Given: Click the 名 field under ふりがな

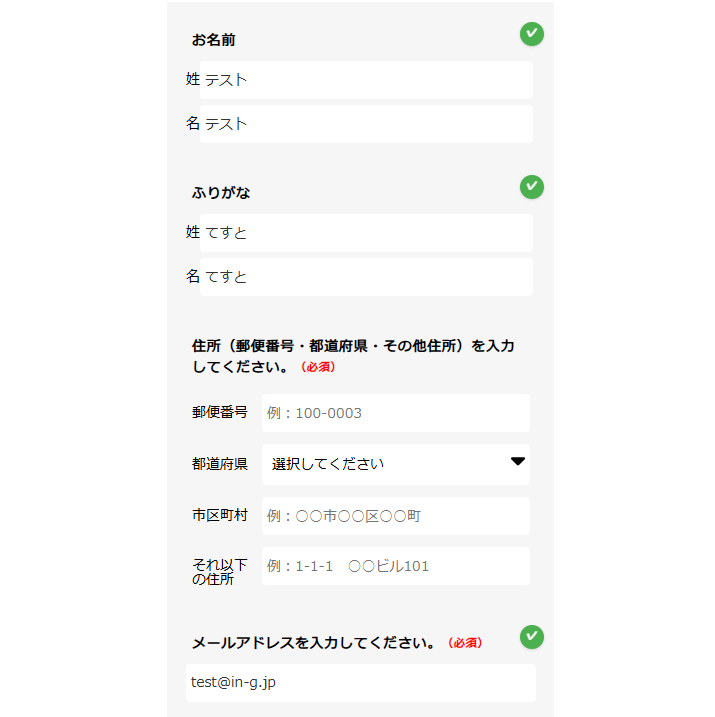Looking at the screenshot, I should tap(366, 277).
